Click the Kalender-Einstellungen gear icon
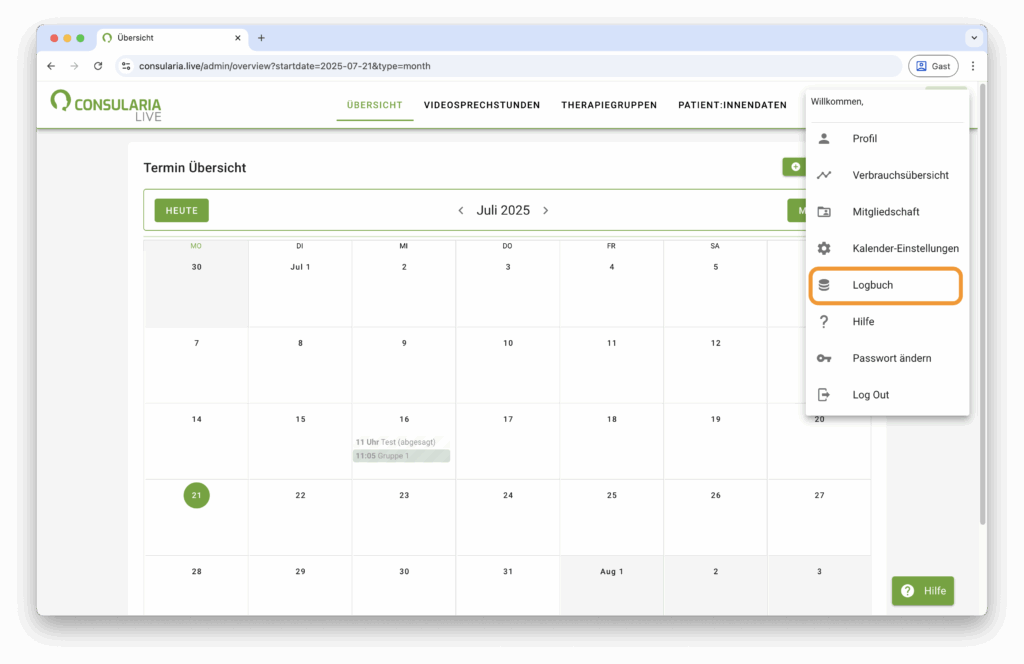 coord(824,248)
